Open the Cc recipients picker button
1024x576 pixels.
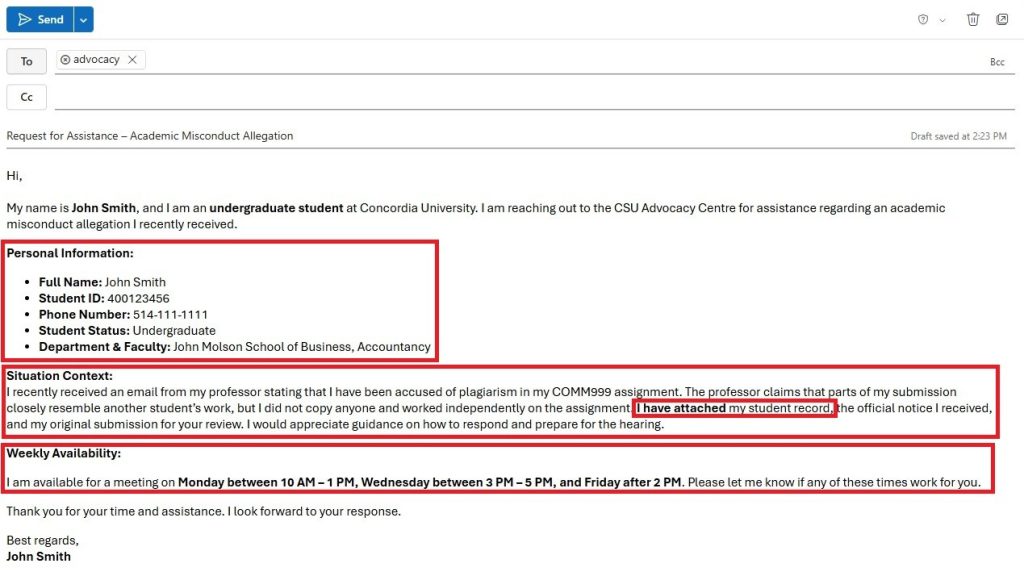coord(26,97)
